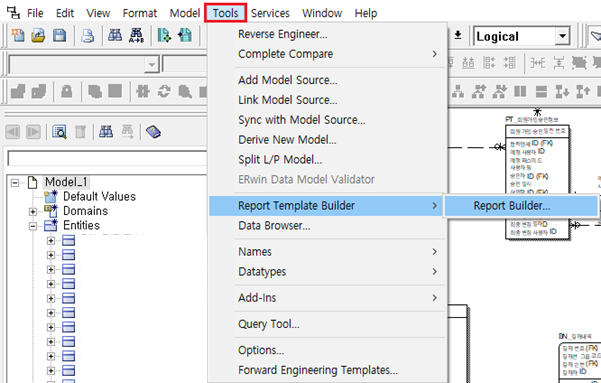Expand the first entity node under Entities
Image resolution: width=601 pixels, height=383 pixels.
pos(51,240)
